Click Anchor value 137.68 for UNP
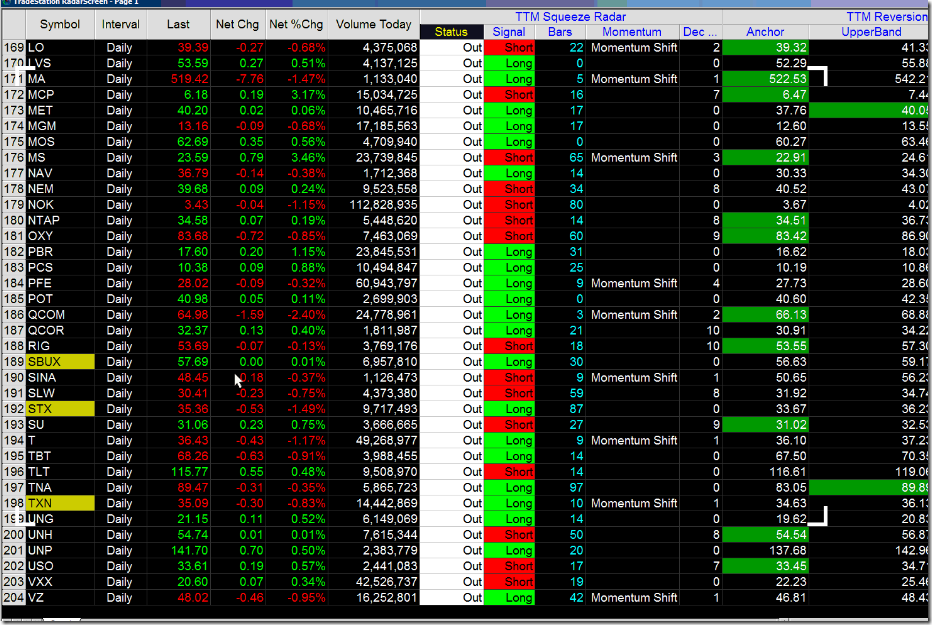Image resolution: width=932 pixels, height=625 pixels. point(788,550)
